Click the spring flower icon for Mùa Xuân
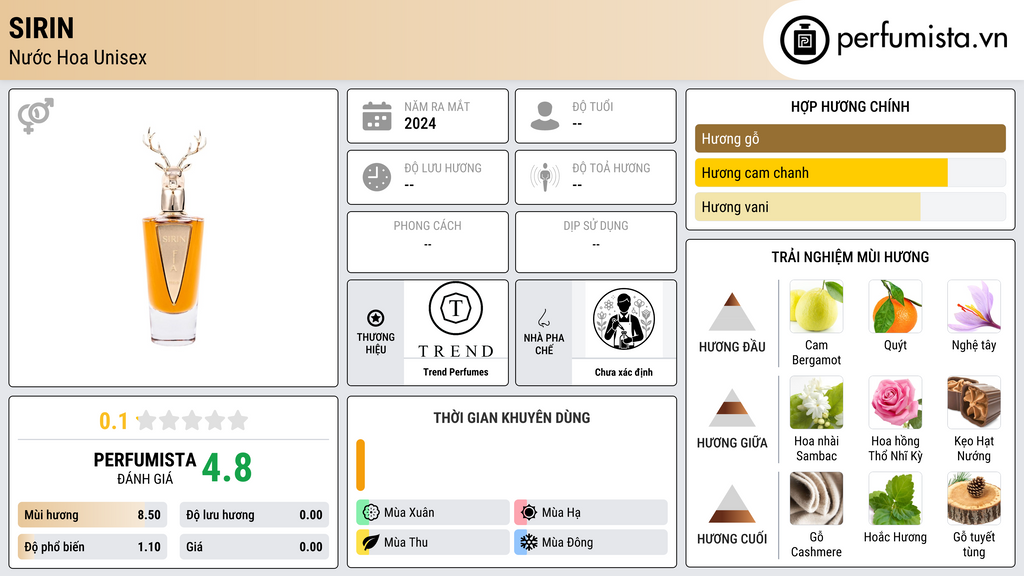Viewport: 1024px width, 576px height. point(371,513)
